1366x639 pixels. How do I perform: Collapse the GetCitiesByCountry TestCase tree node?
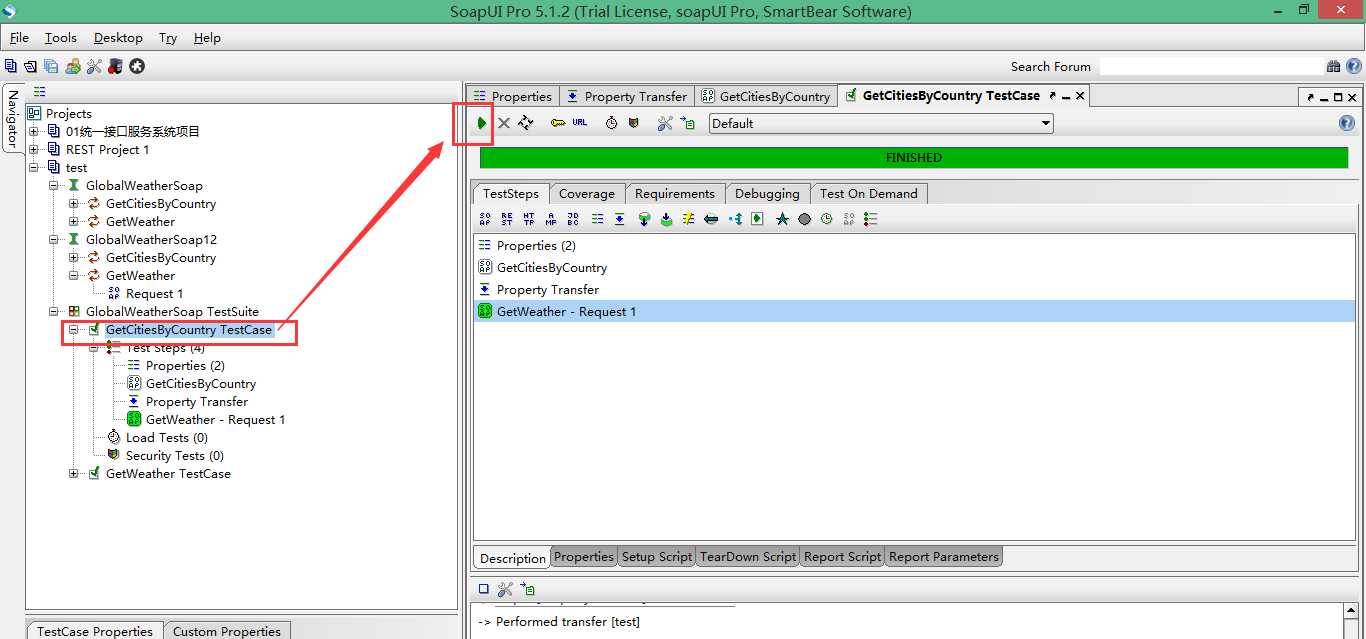tap(74, 330)
